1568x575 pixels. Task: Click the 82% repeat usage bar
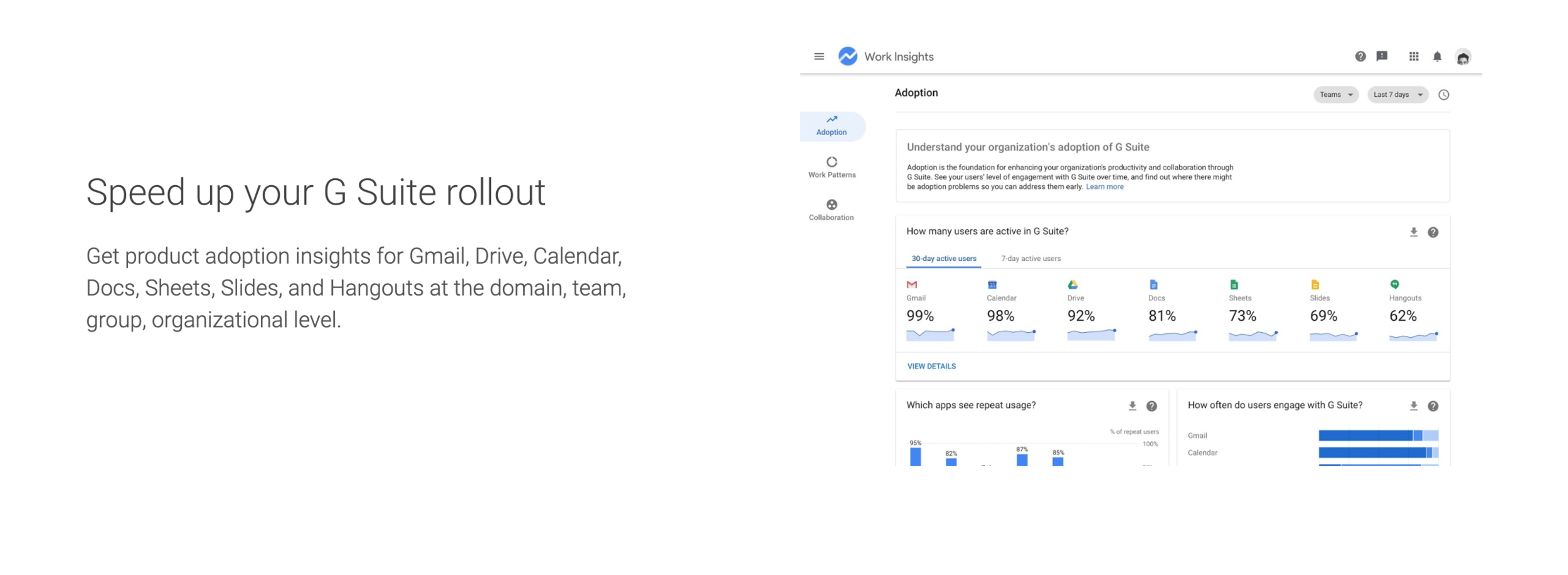951,462
